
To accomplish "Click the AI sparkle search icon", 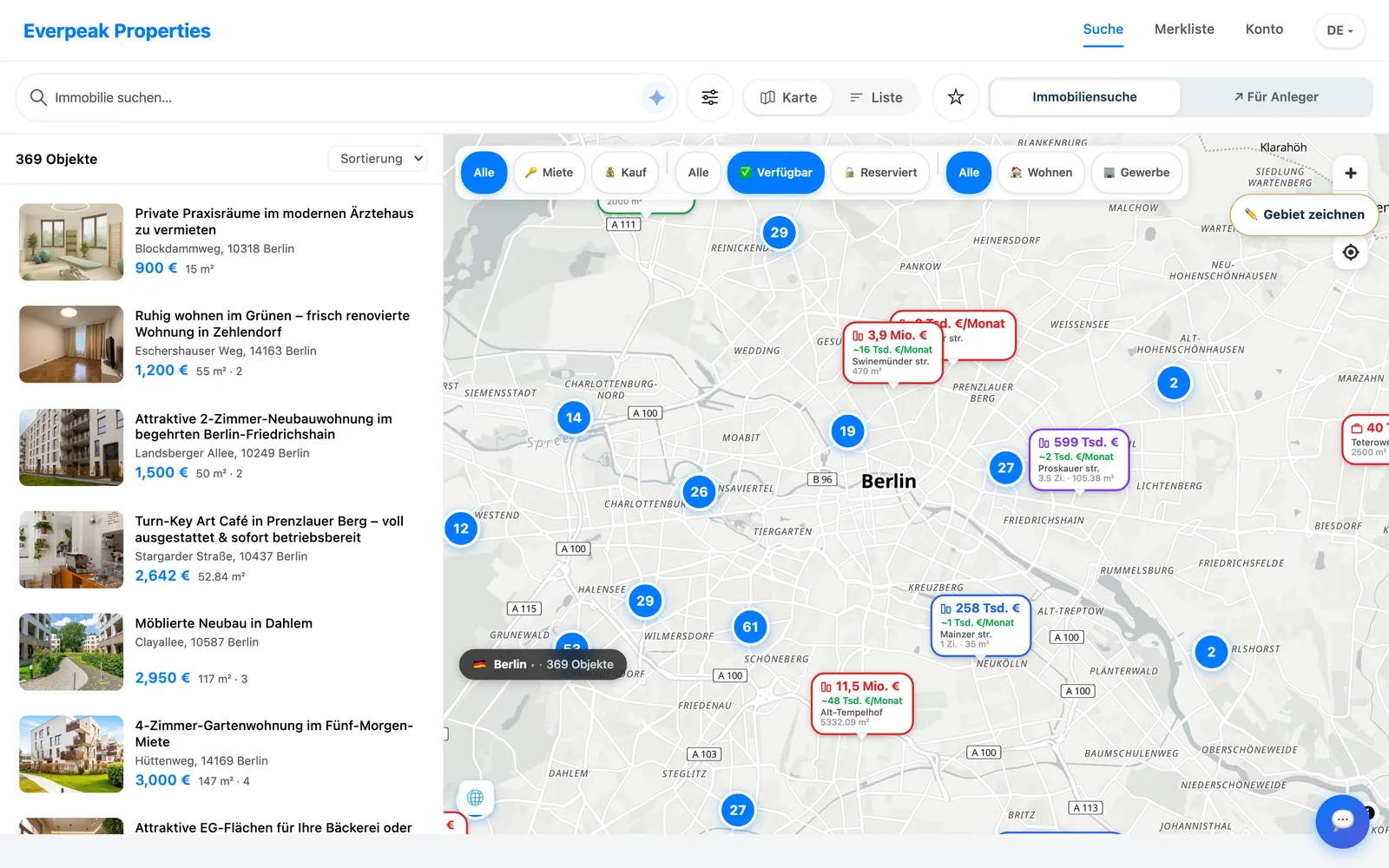I will click(x=656, y=97).
